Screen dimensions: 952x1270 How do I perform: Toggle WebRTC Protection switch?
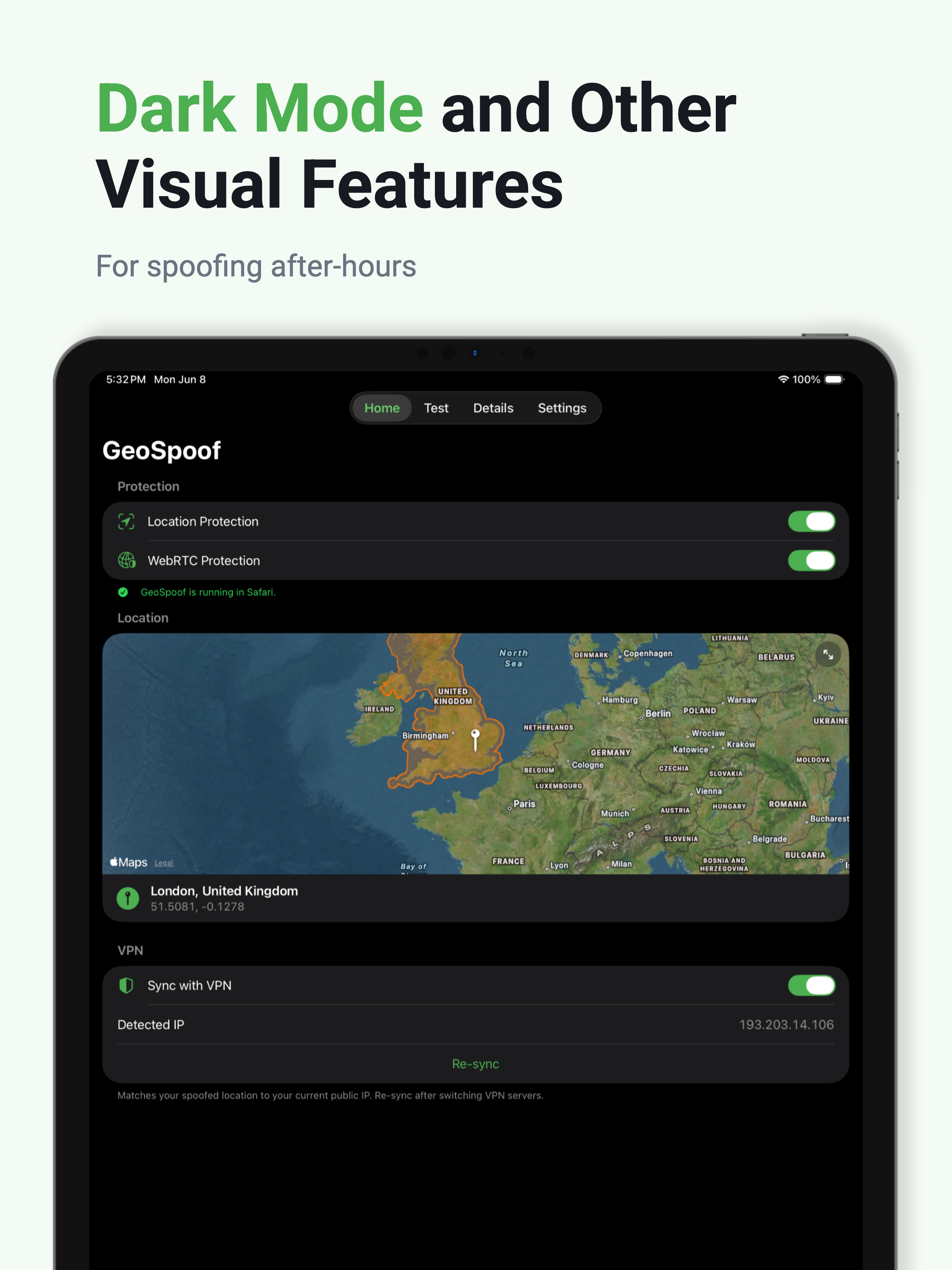[x=811, y=560]
